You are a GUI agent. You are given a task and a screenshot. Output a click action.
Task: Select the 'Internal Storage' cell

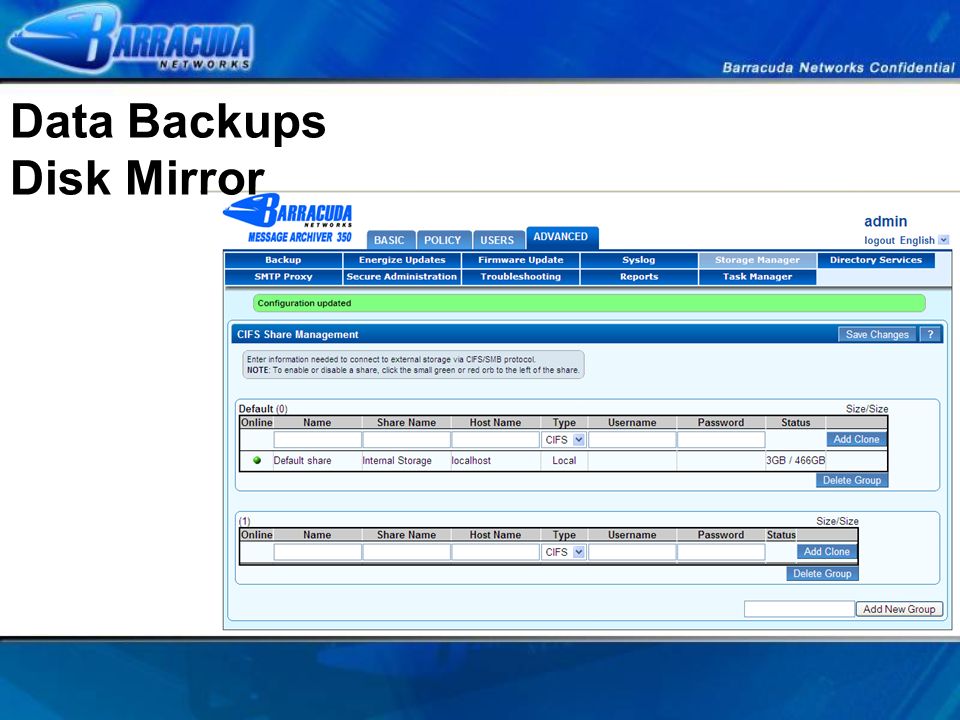point(397,460)
